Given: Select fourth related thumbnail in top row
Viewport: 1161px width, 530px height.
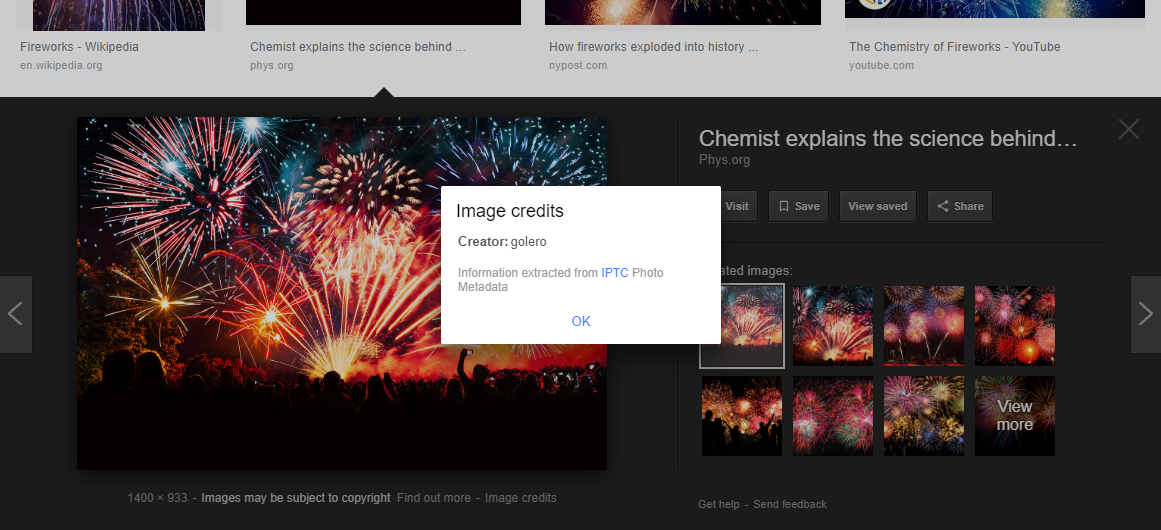Looking at the screenshot, I should click(1014, 326).
